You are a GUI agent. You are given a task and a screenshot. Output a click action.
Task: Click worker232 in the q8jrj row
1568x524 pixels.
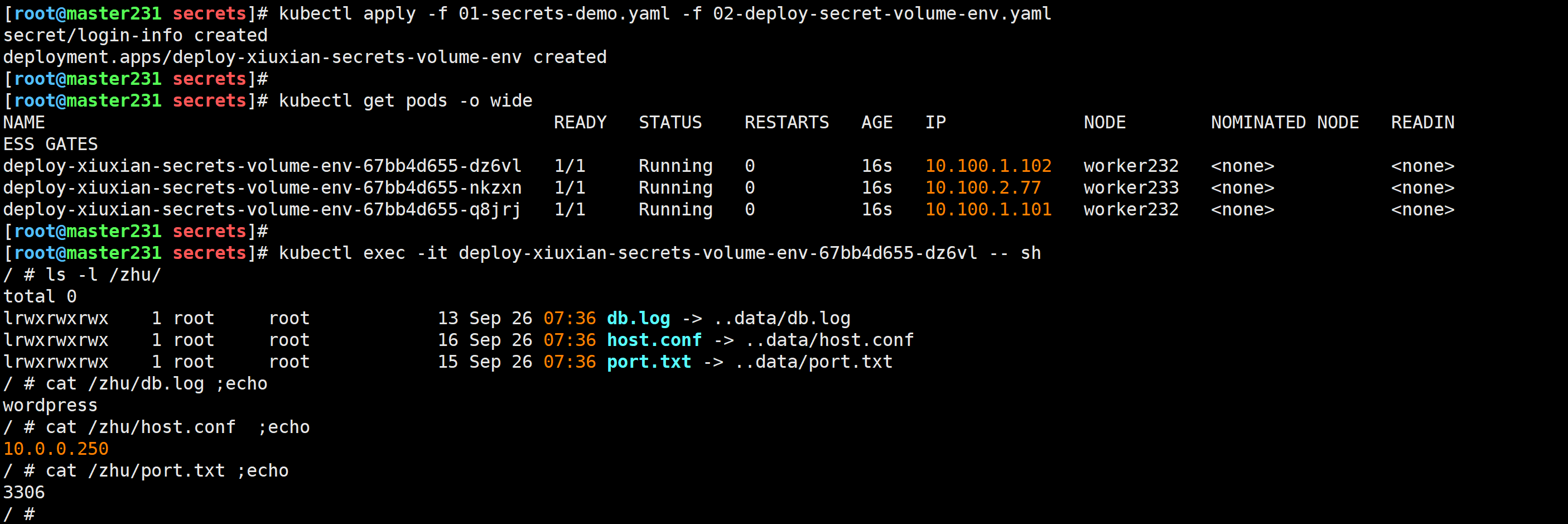tap(1131, 210)
